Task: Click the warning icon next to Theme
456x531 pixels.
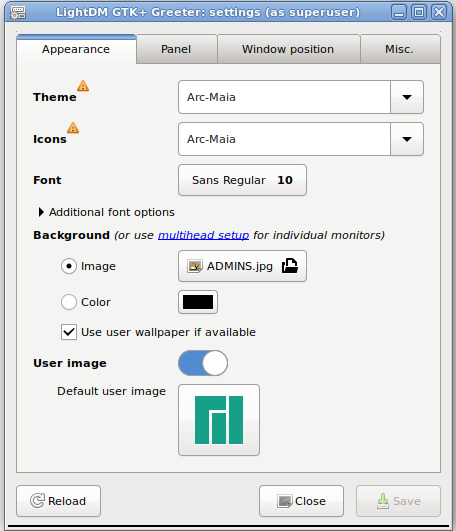Action: 83,86
